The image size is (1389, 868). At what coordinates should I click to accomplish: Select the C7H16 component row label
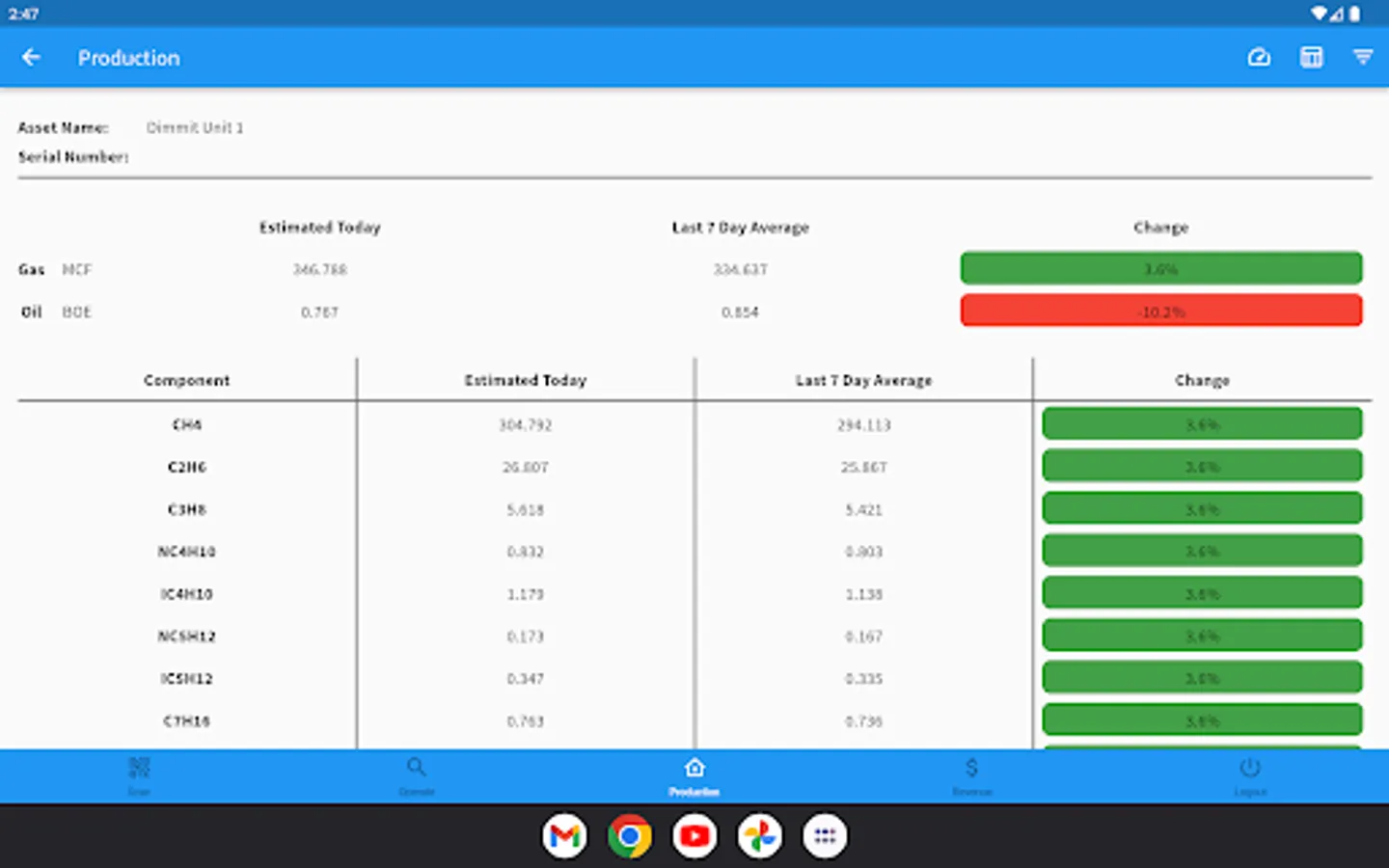(x=187, y=721)
